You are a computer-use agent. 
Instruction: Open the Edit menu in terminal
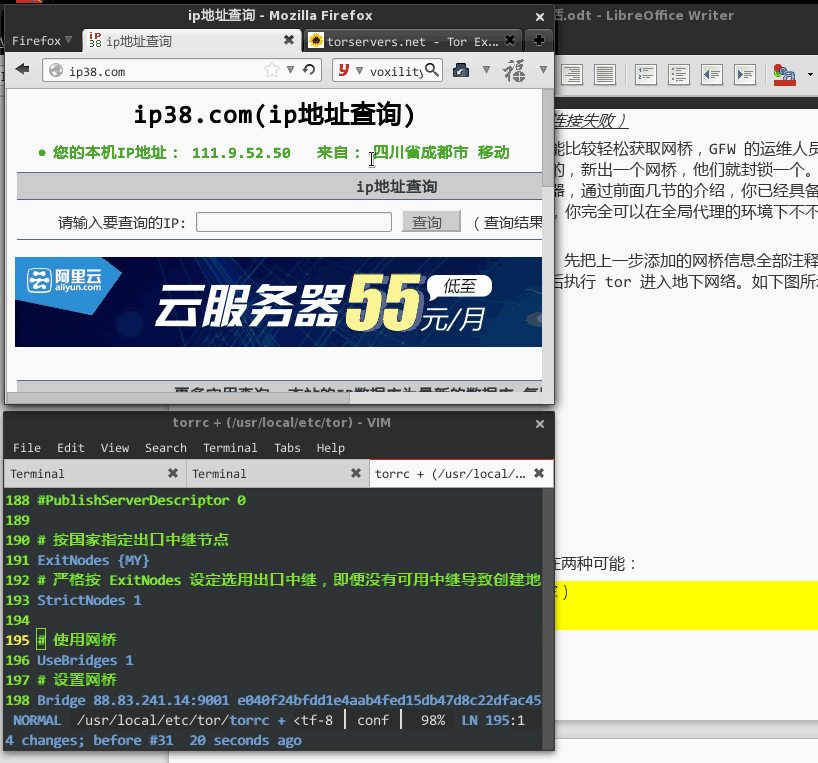tap(70, 448)
